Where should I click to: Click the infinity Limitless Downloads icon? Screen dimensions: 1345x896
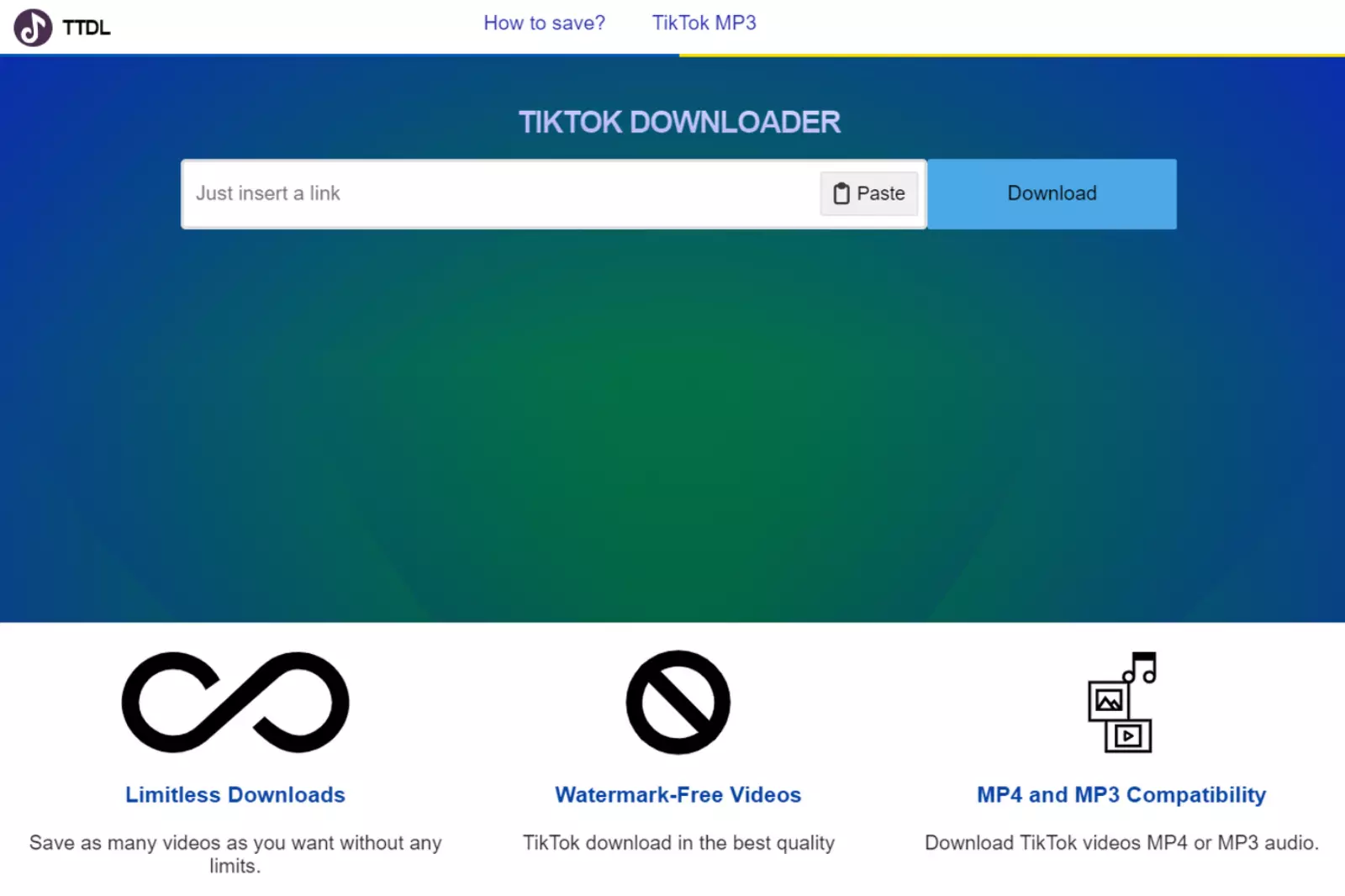(x=235, y=702)
